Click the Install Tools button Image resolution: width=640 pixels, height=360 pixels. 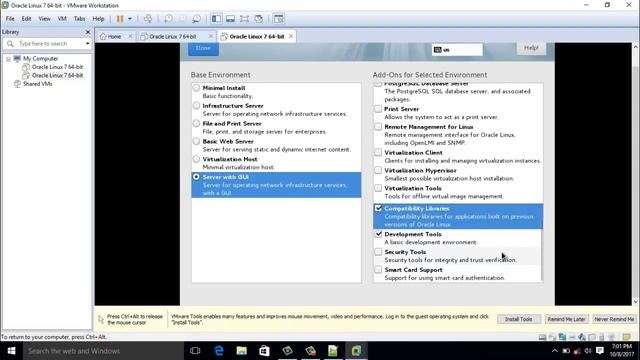(x=519, y=319)
